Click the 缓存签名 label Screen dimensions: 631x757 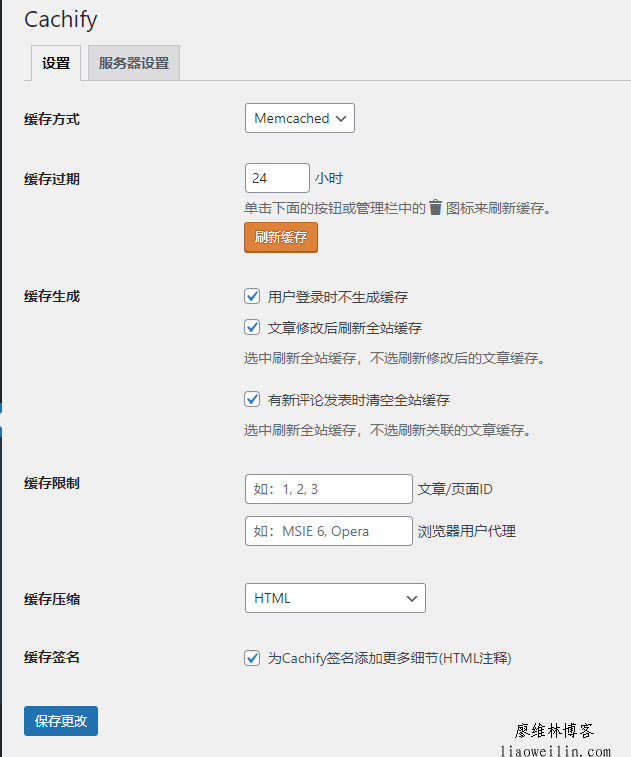52,657
